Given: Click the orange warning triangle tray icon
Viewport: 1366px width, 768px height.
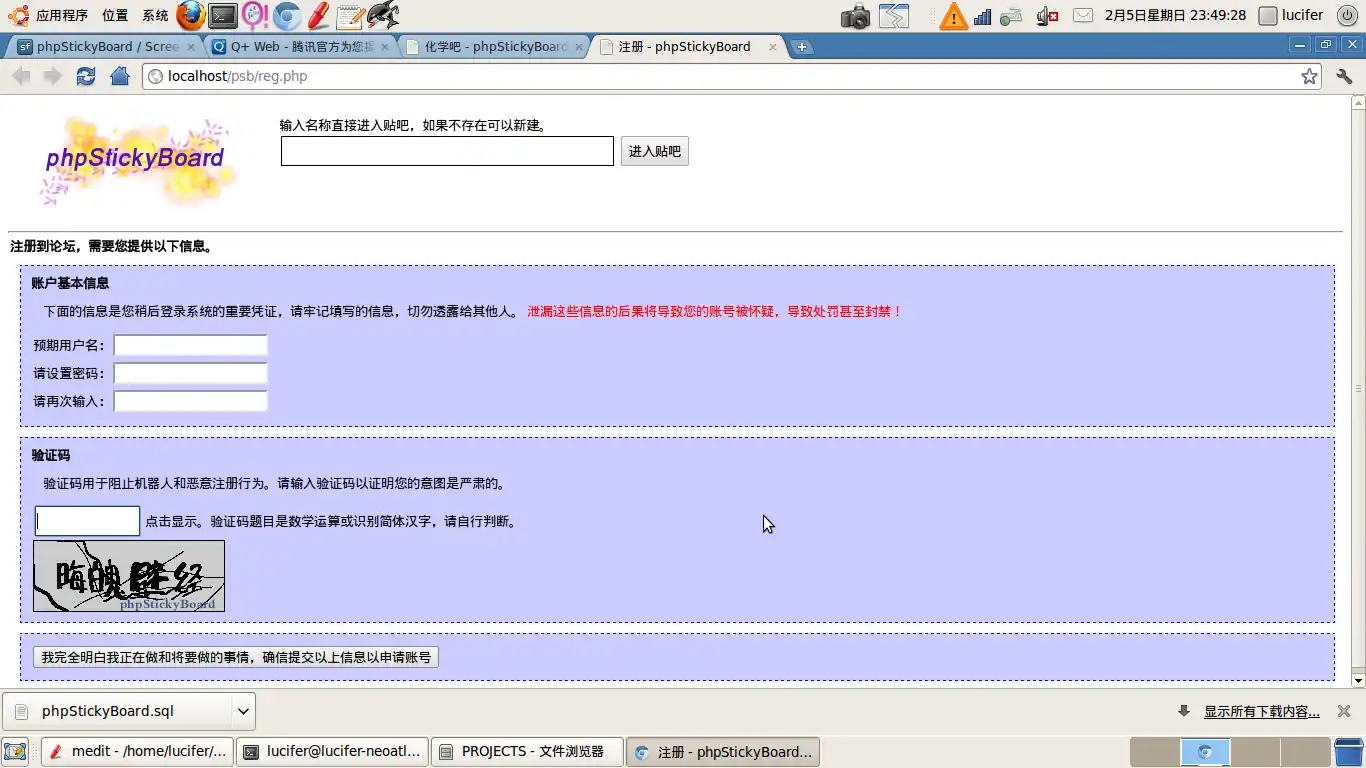Looking at the screenshot, I should tap(954, 16).
